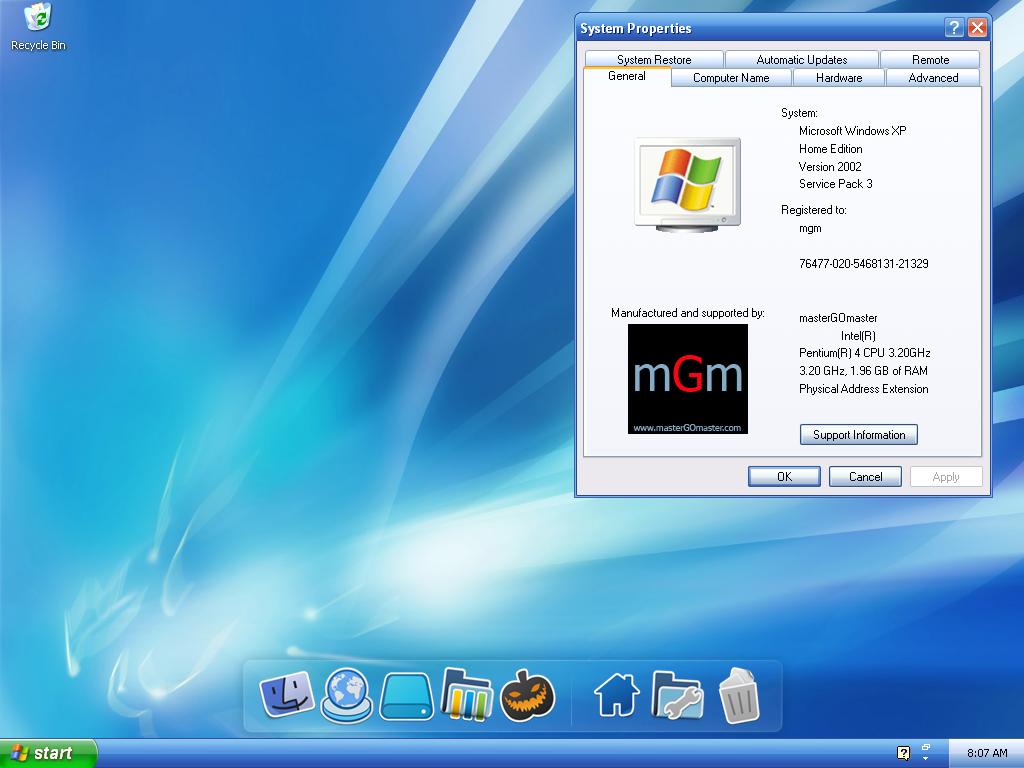Click the Windows XP monitor logo image
This screenshot has width=1024, height=768.
(x=687, y=185)
